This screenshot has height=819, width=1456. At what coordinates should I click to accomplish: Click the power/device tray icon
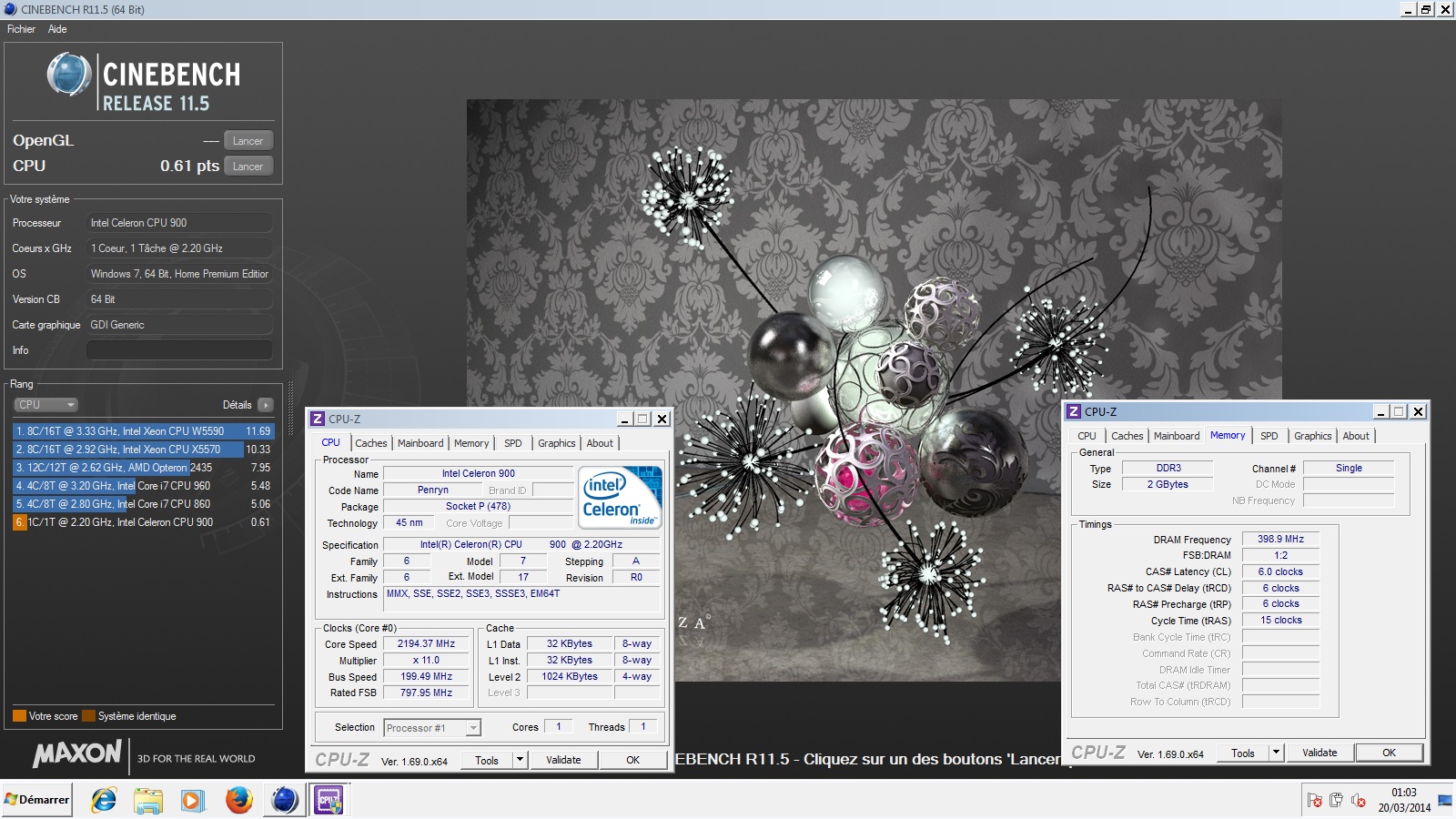click(1336, 800)
